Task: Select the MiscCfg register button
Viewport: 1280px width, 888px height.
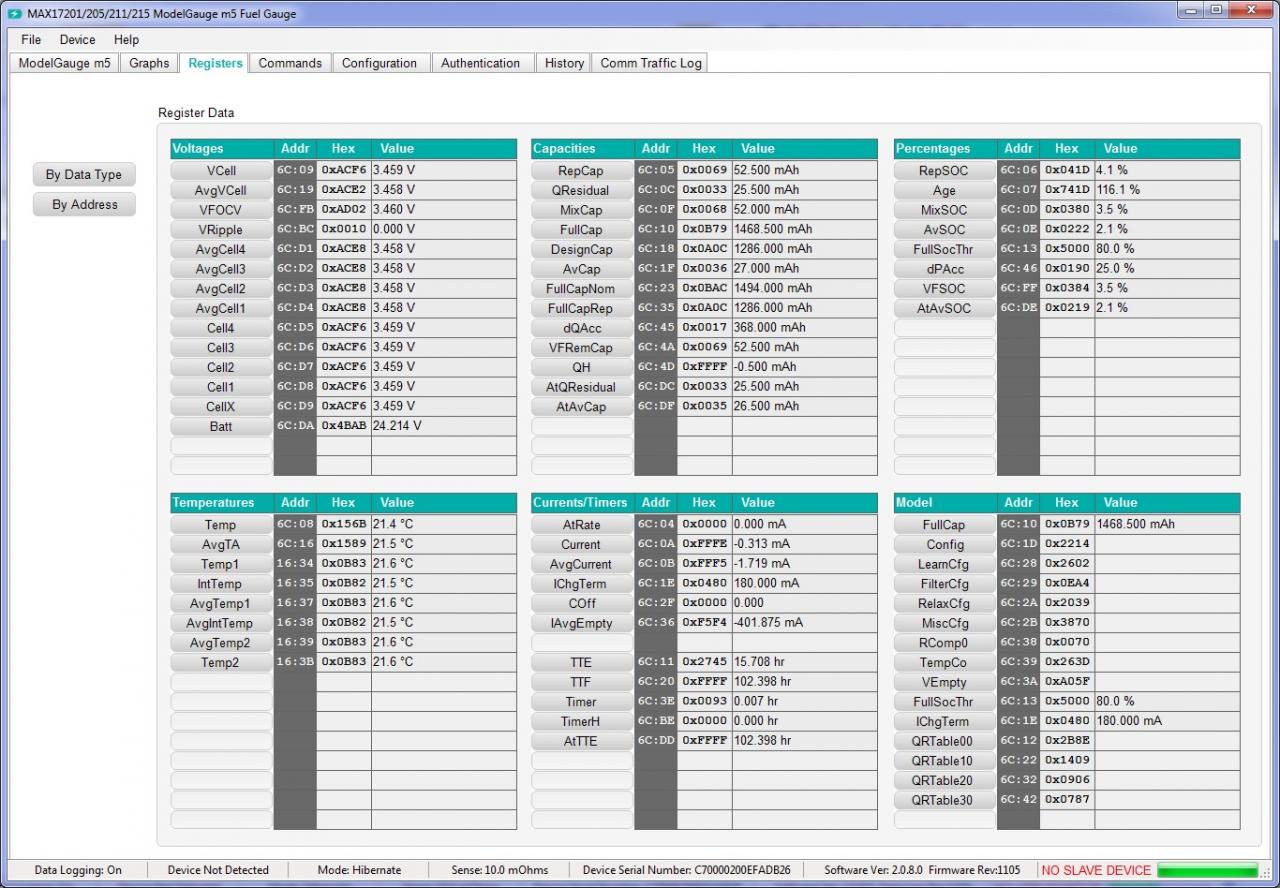Action: (944, 623)
